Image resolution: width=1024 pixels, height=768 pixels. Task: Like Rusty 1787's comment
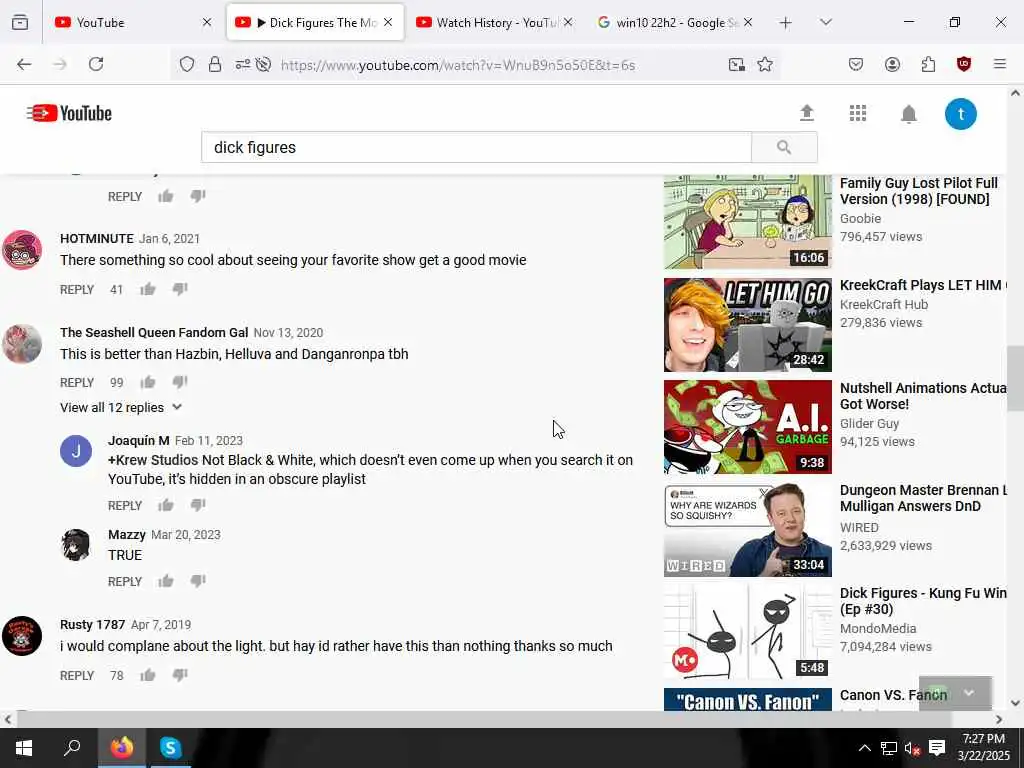click(148, 675)
